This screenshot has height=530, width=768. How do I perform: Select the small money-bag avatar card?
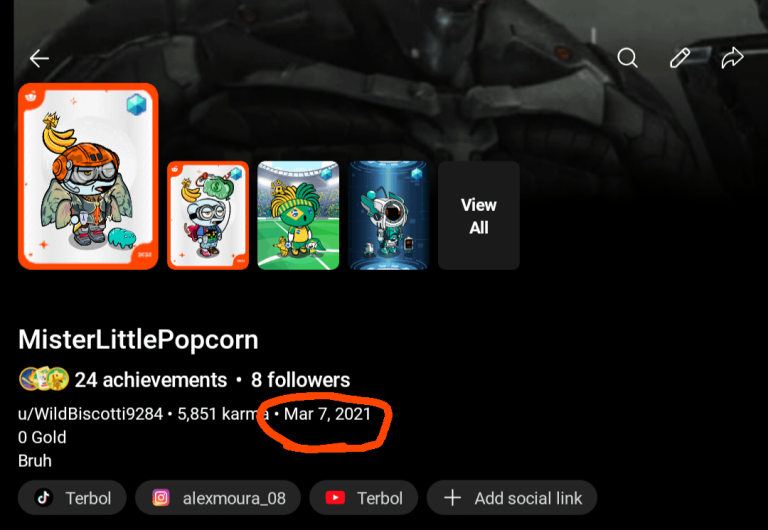pos(208,216)
